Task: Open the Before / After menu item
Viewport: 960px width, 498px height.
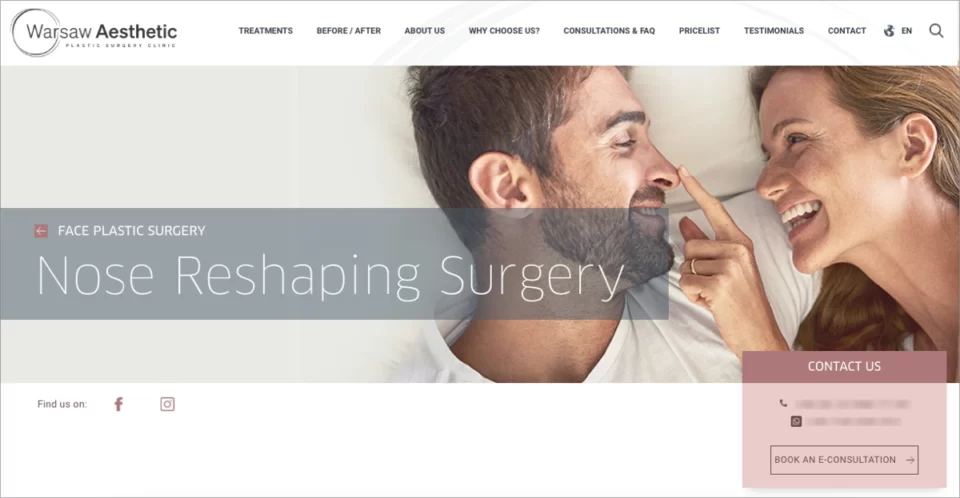Action: click(x=348, y=31)
